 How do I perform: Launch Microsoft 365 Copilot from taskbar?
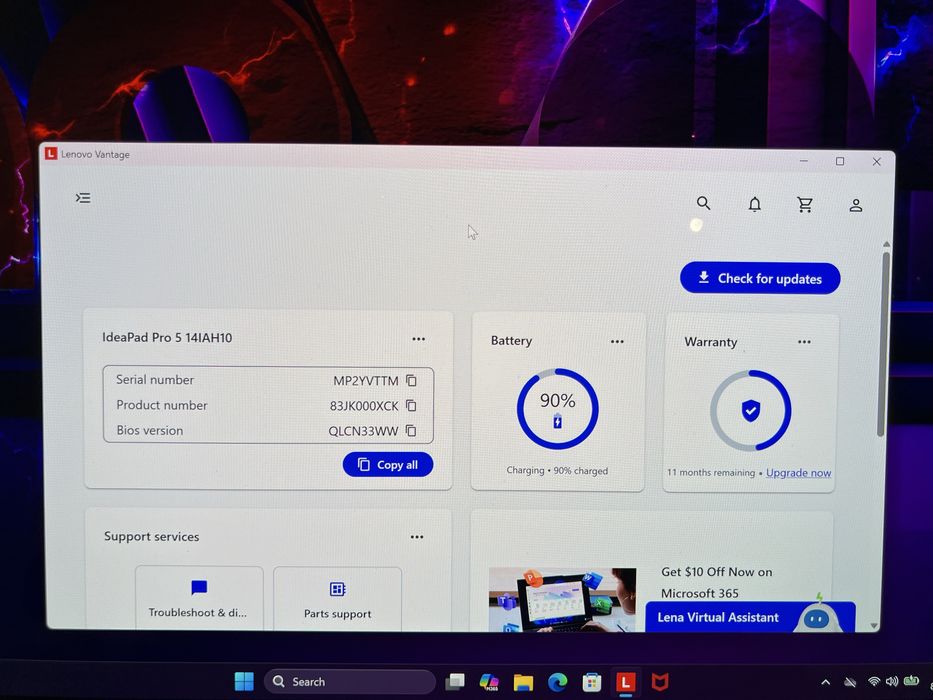(x=489, y=682)
